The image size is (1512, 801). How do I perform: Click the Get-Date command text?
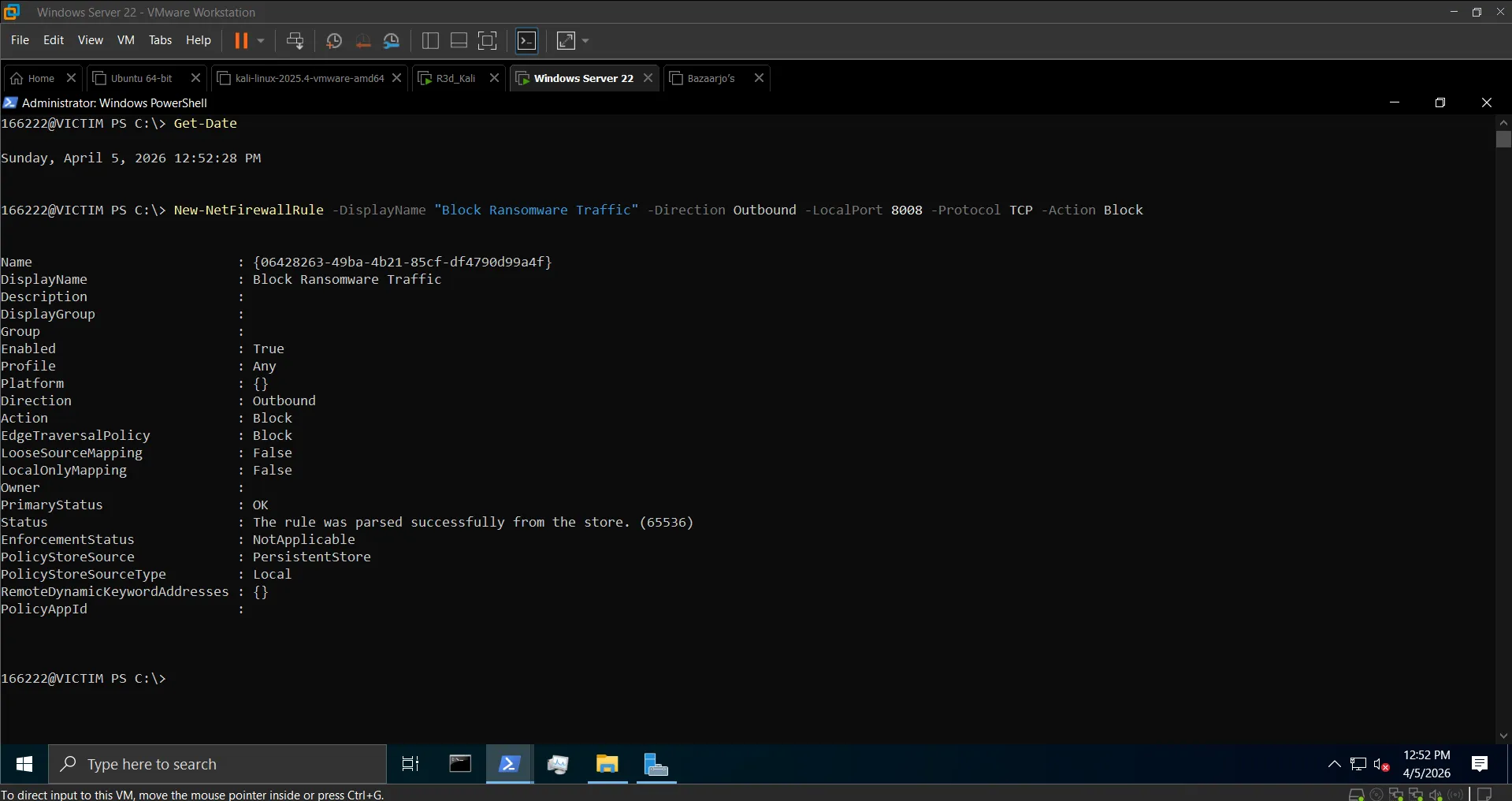pos(205,123)
